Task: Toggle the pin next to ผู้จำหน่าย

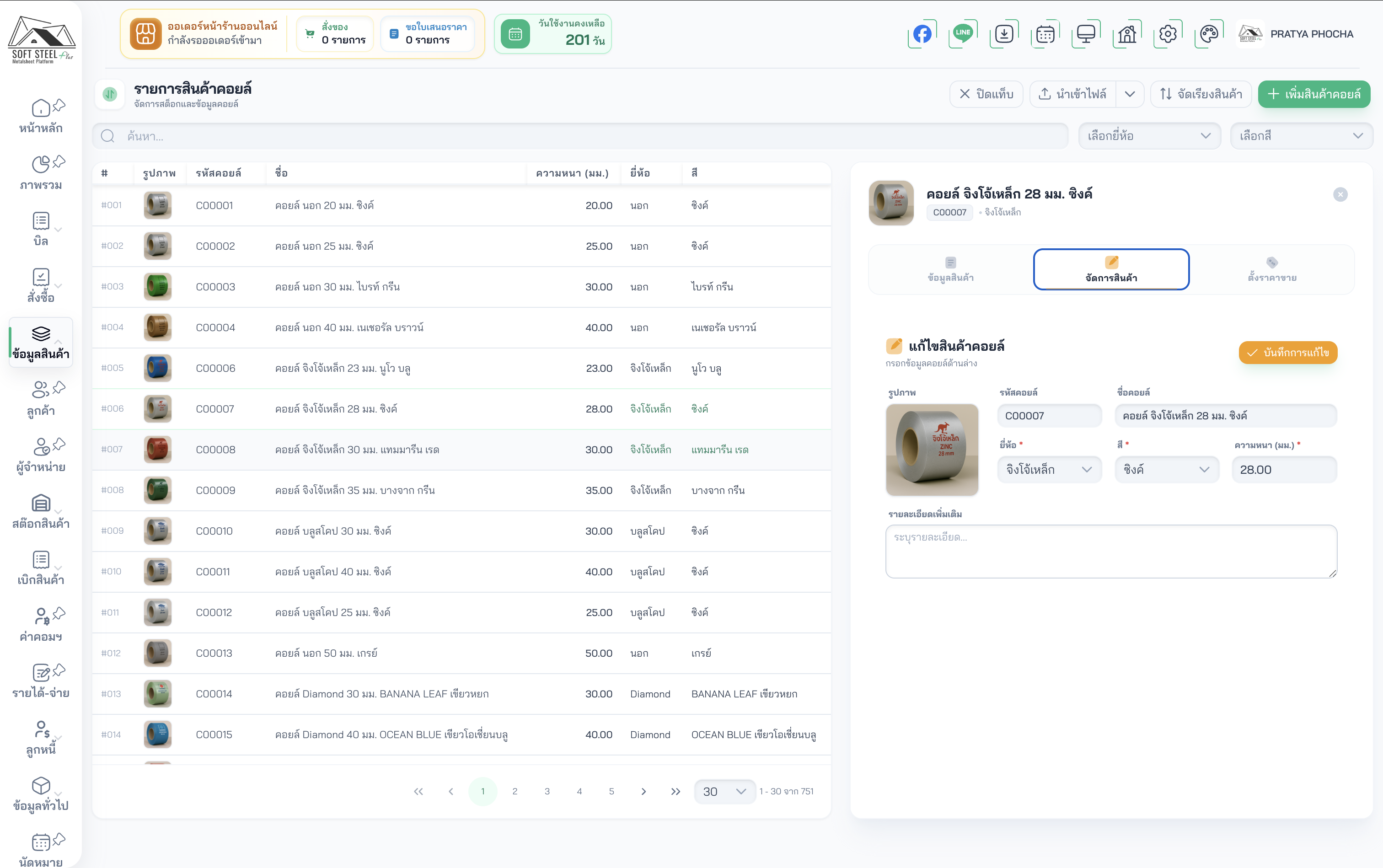Action: pyautogui.click(x=59, y=445)
